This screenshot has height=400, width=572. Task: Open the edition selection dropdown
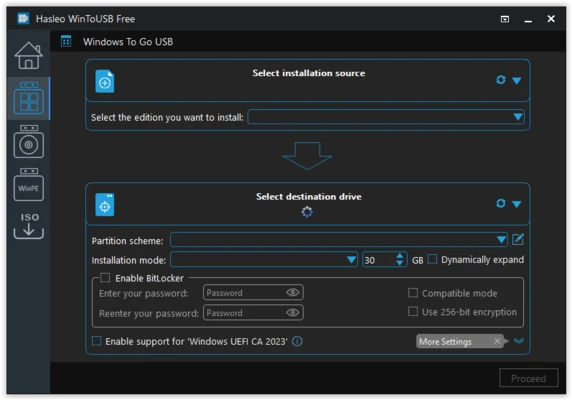(x=386, y=117)
